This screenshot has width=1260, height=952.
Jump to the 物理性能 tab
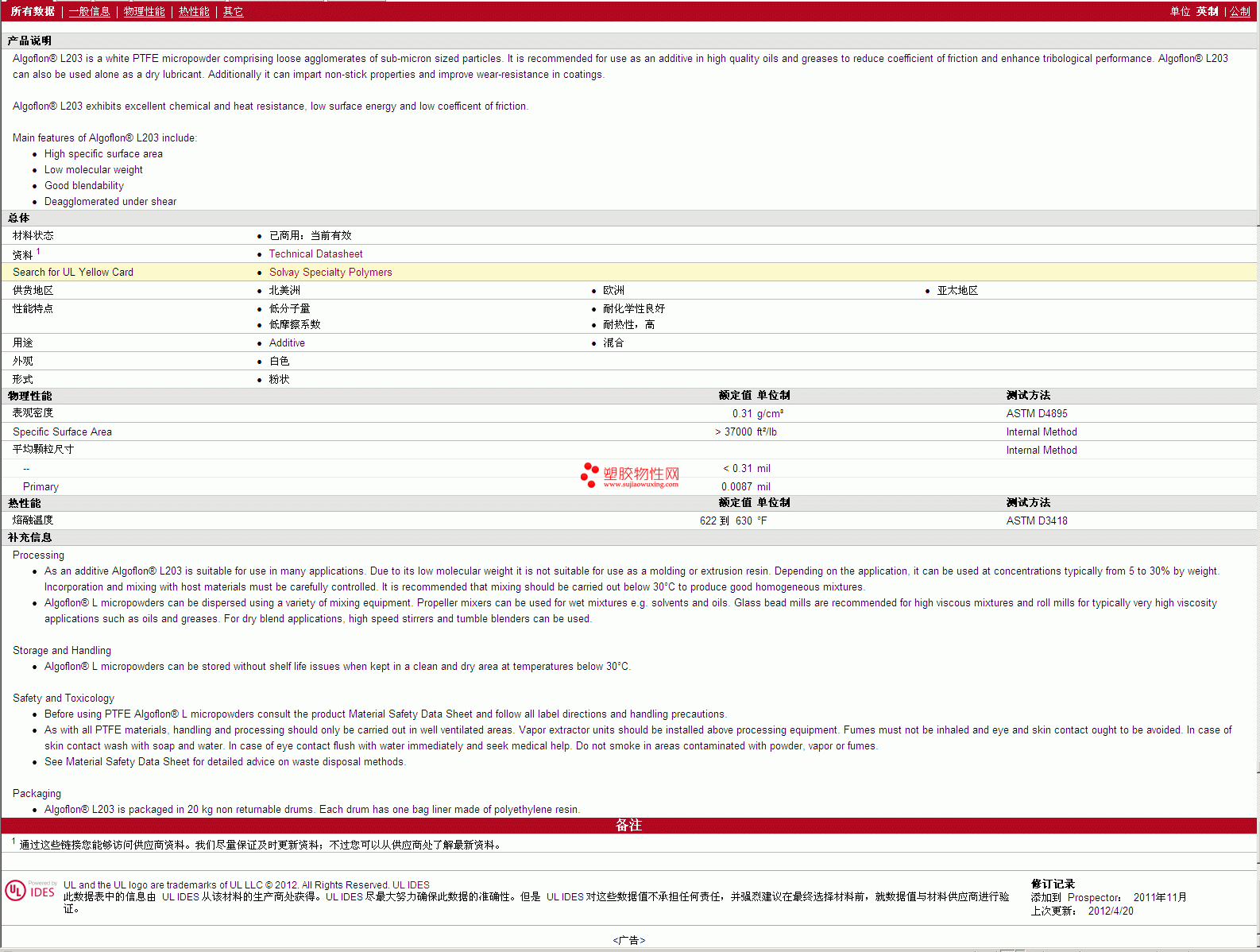[145, 11]
